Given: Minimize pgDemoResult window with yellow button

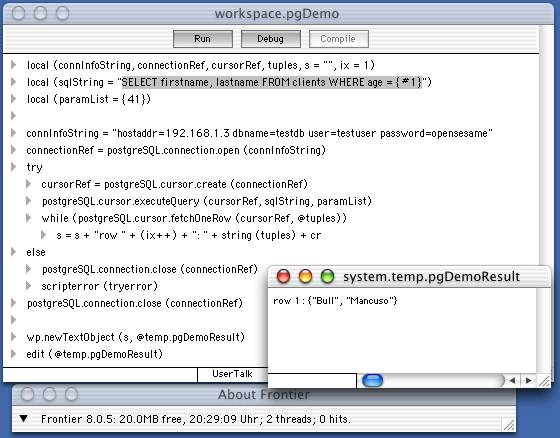Looking at the screenshot, I should pos(305,276).
